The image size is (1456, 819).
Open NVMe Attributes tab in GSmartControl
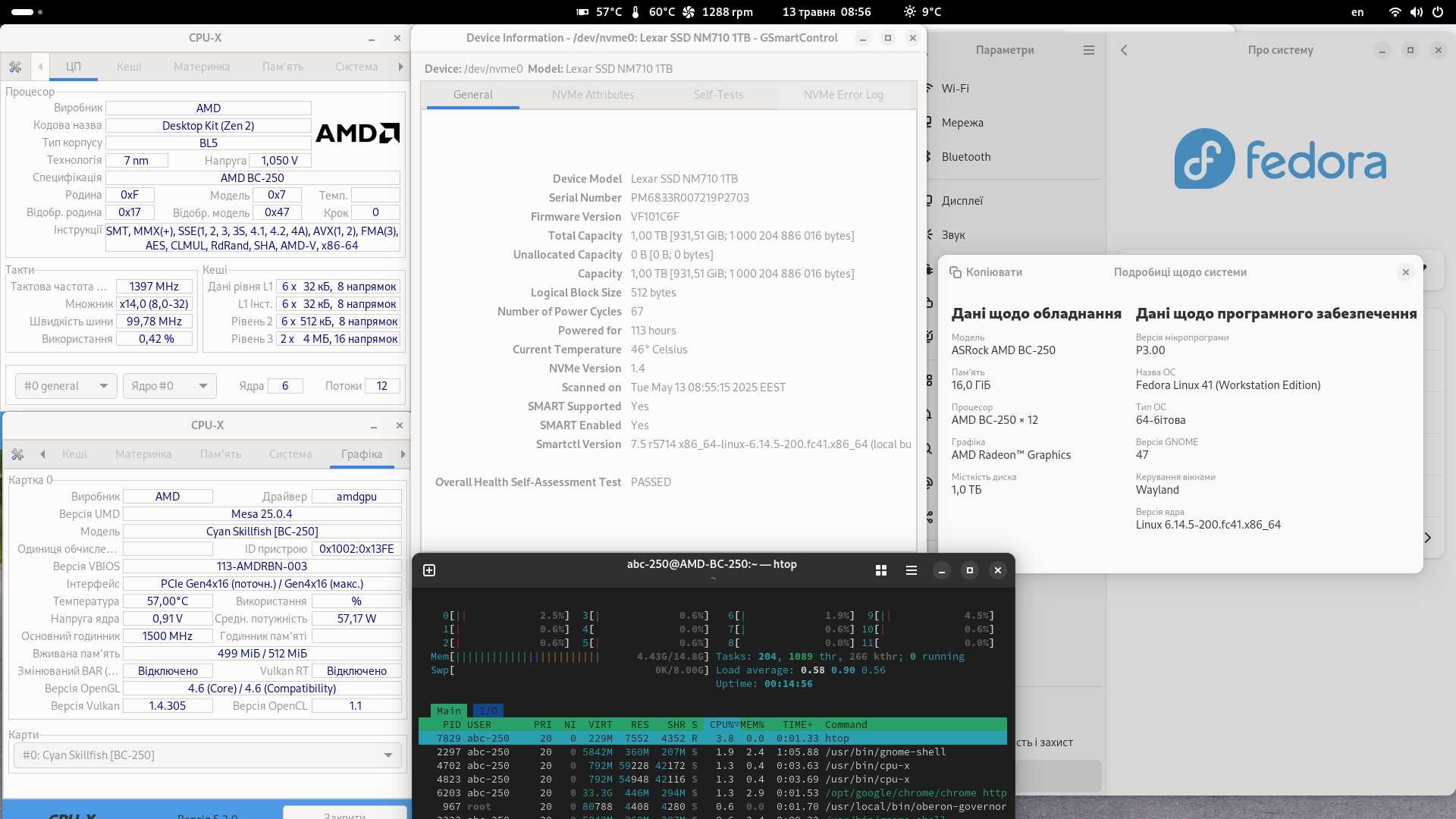click(x=593, y=95)
